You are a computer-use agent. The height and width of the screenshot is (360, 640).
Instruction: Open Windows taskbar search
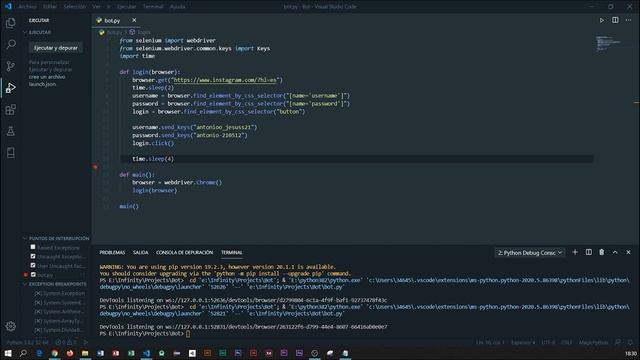coord(23,353)
